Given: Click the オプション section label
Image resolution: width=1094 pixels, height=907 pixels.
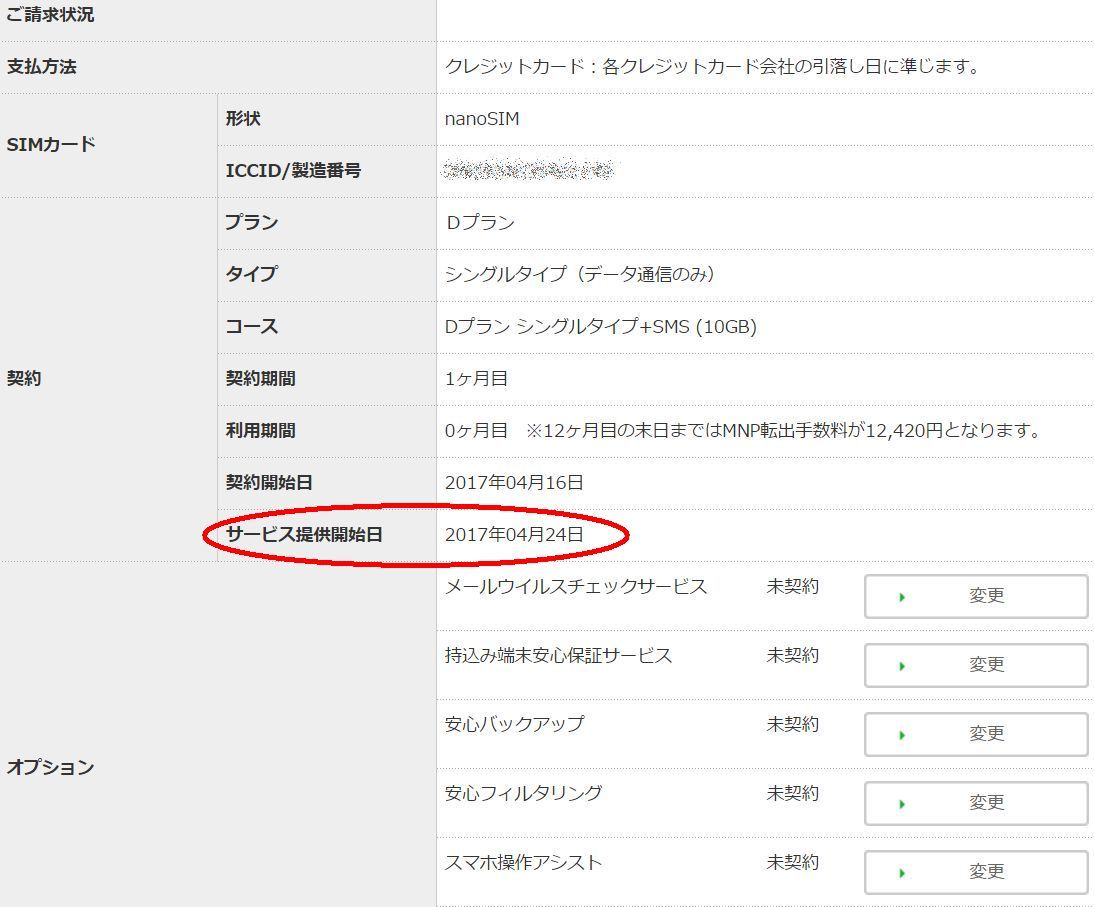Looking at the screenshot, I should click(x=51, y=767).
